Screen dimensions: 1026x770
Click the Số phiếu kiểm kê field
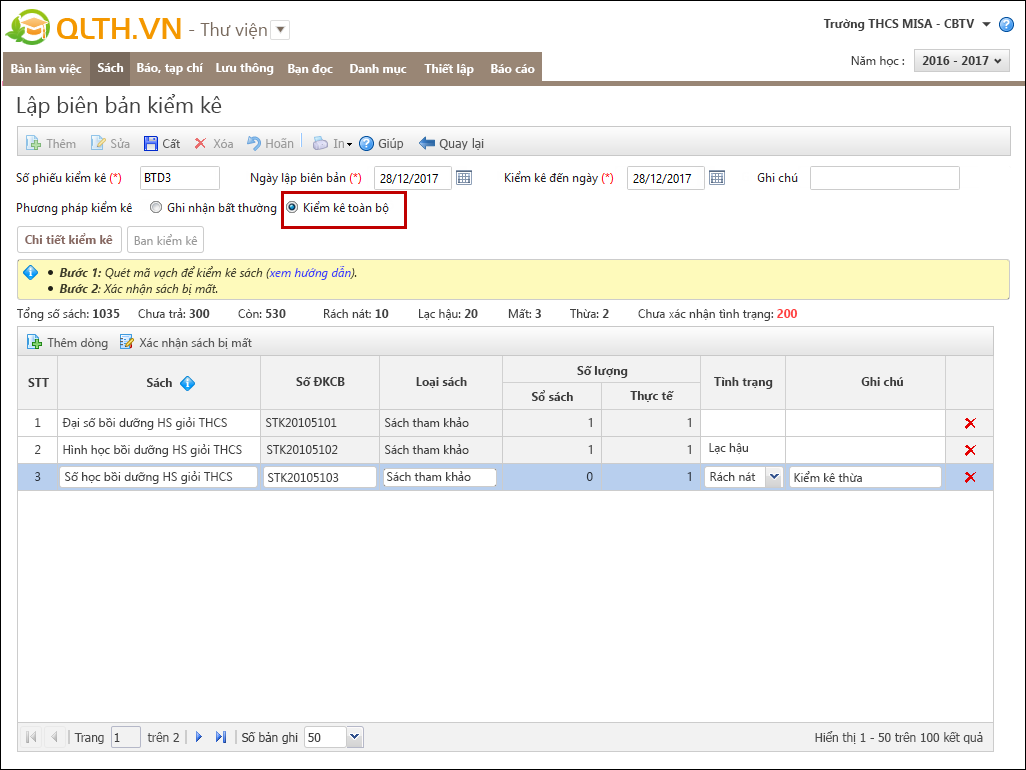coord(180,178)
